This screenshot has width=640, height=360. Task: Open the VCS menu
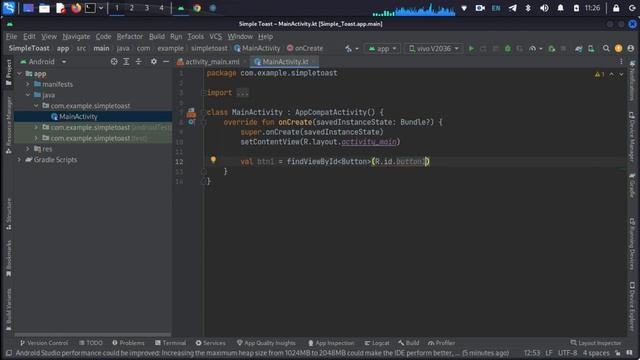tap(216, 37)
